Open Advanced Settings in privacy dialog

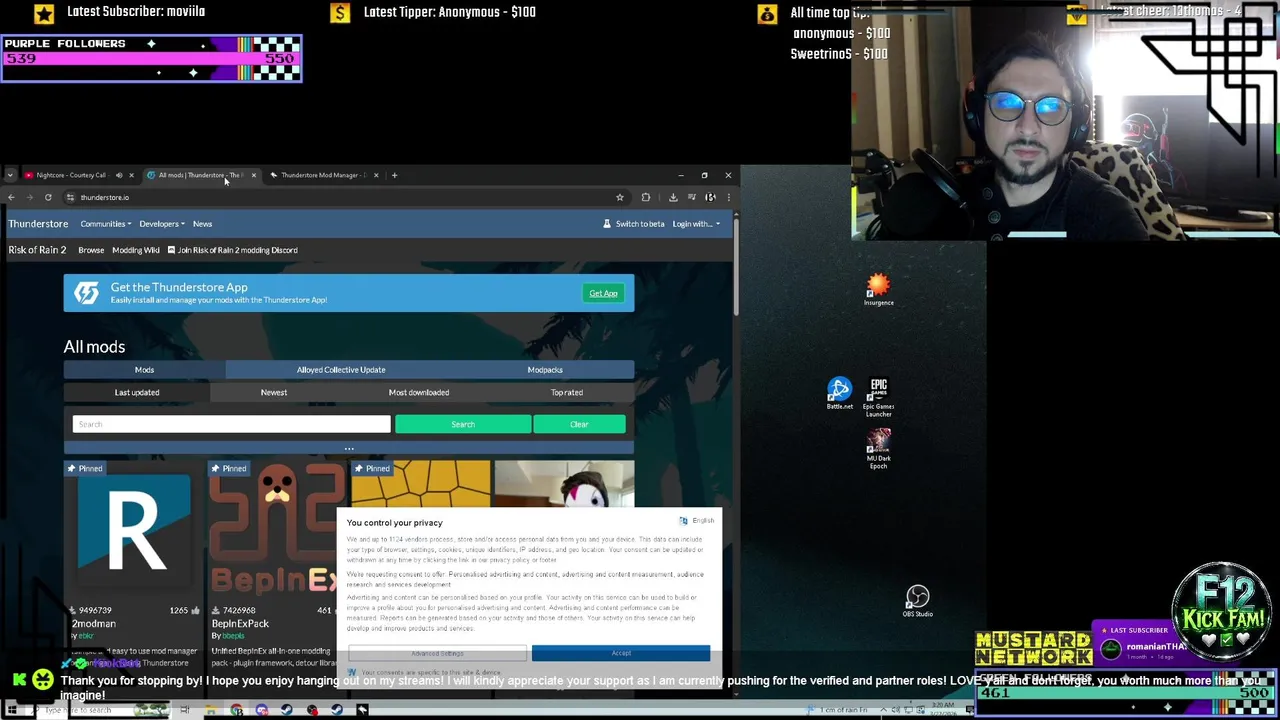coord(437,653)
